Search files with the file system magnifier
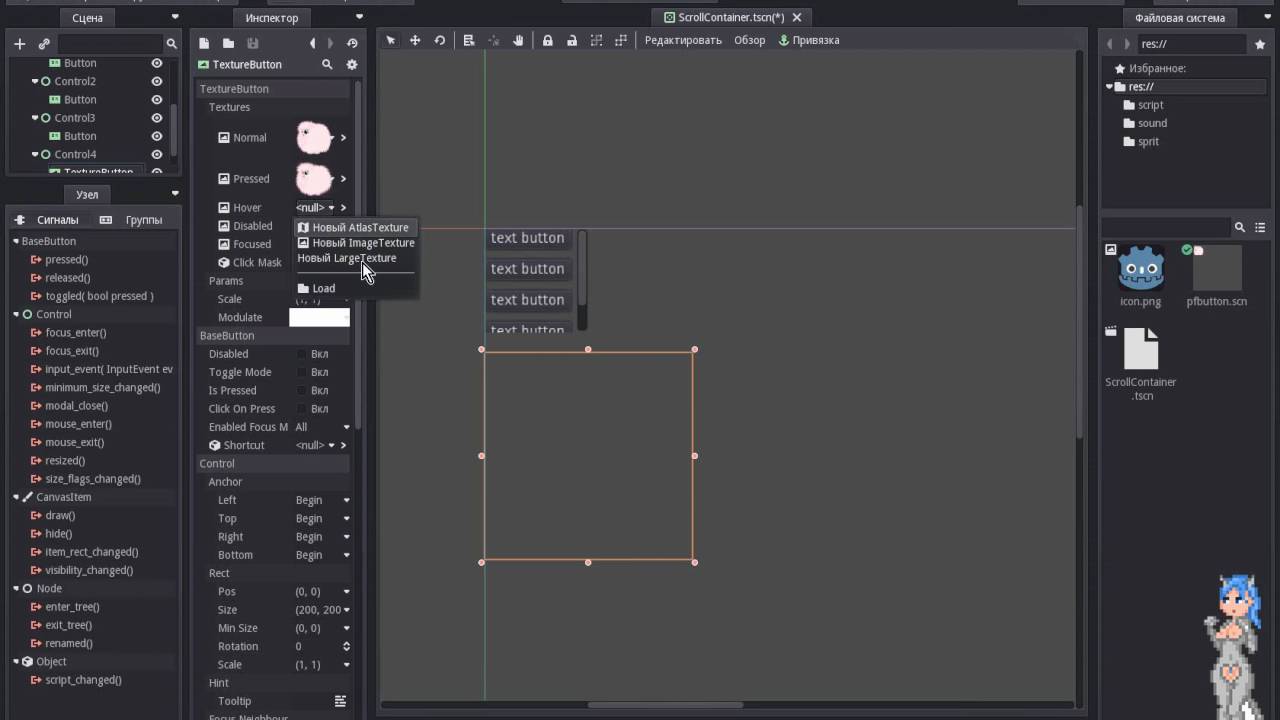The image size is (1280, 720). pyautogui.click(x=1239, y=227)
